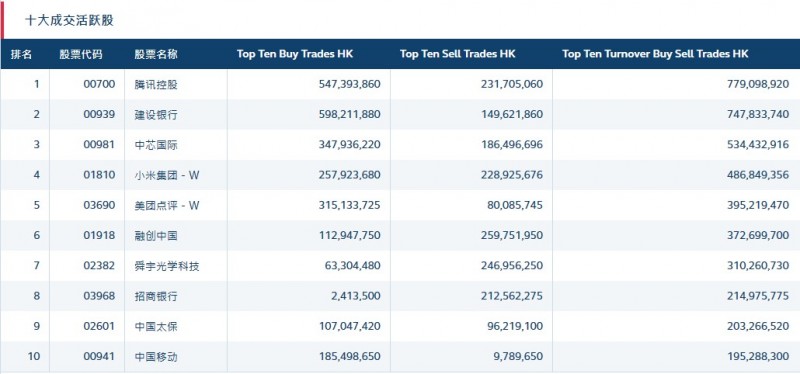Click turnover value 779,098,920

[x=758, y=84]
